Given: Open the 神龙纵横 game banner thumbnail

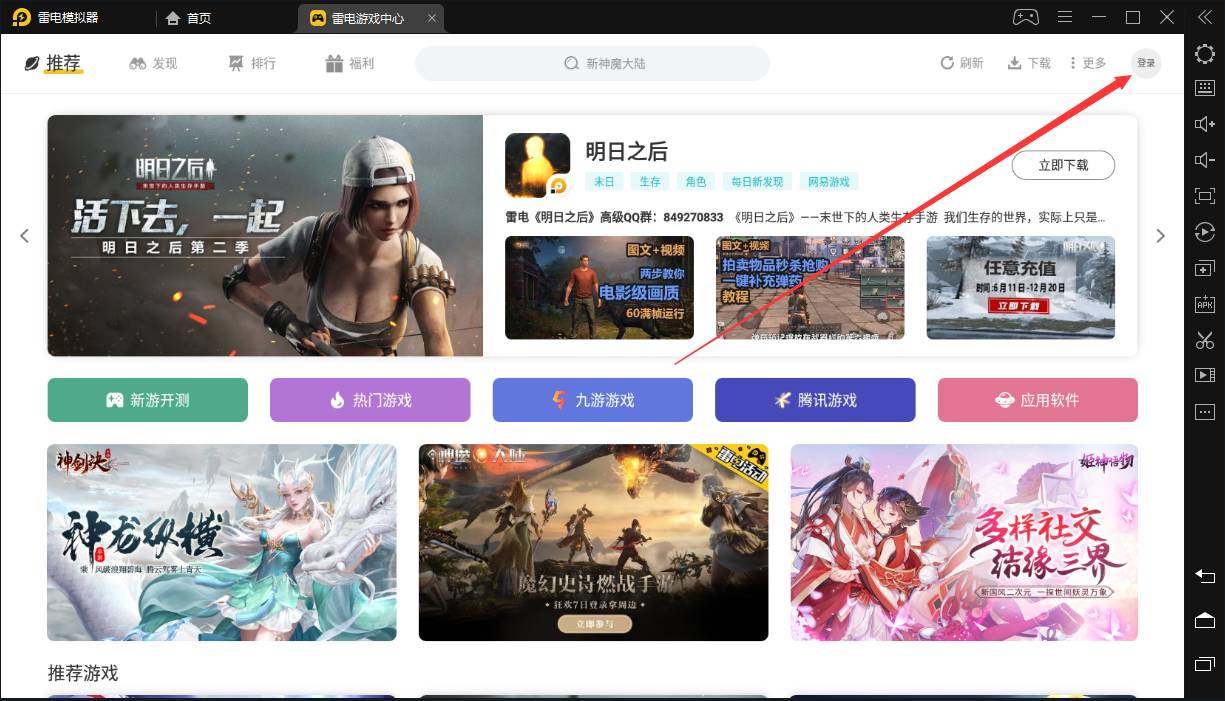Looking at the screenshot, I should 222,542.
